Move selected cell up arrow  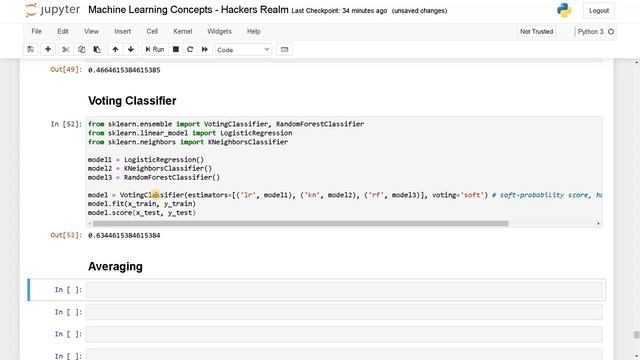coord(116,49)
